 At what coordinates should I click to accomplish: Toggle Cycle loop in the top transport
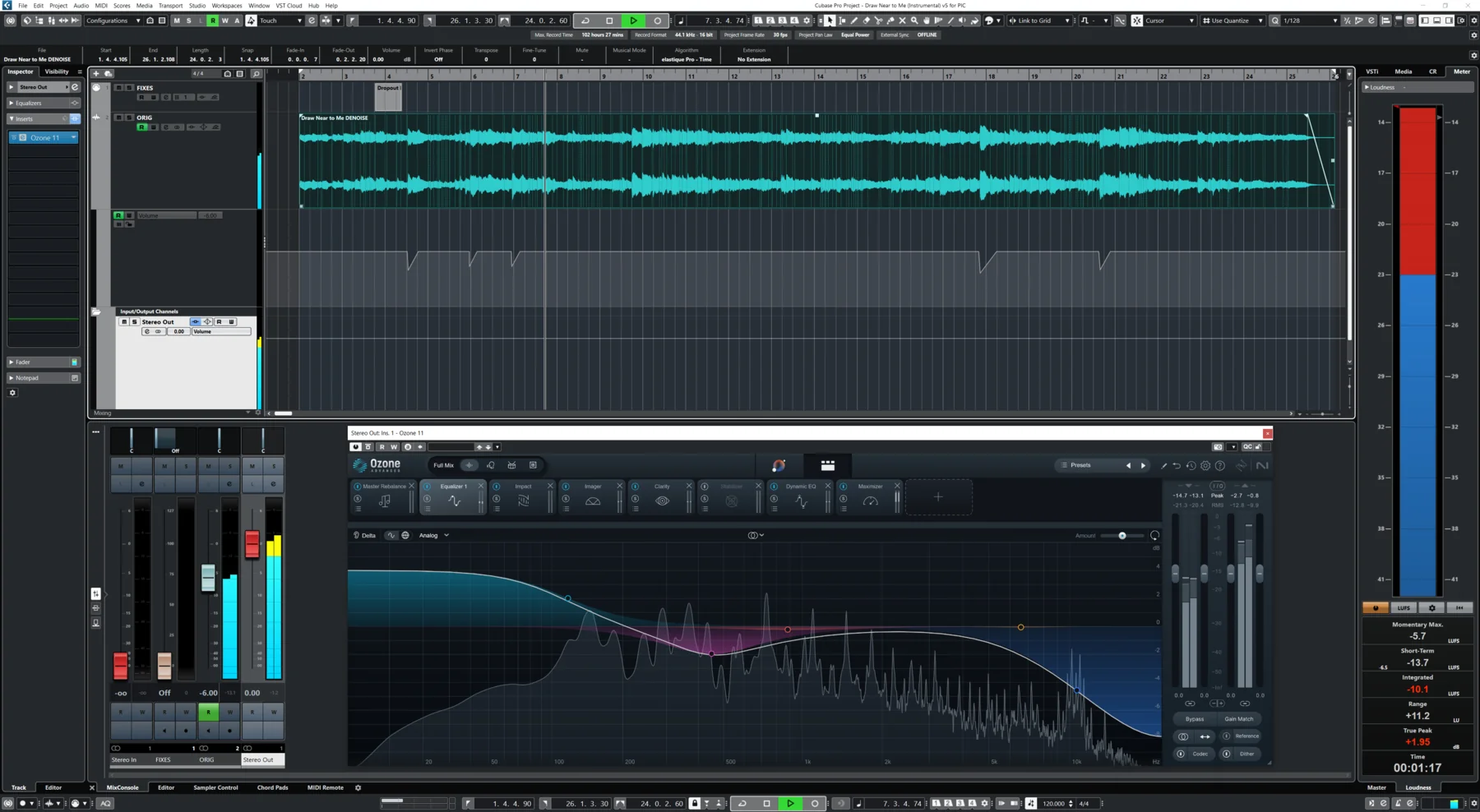tap(585, 21)
